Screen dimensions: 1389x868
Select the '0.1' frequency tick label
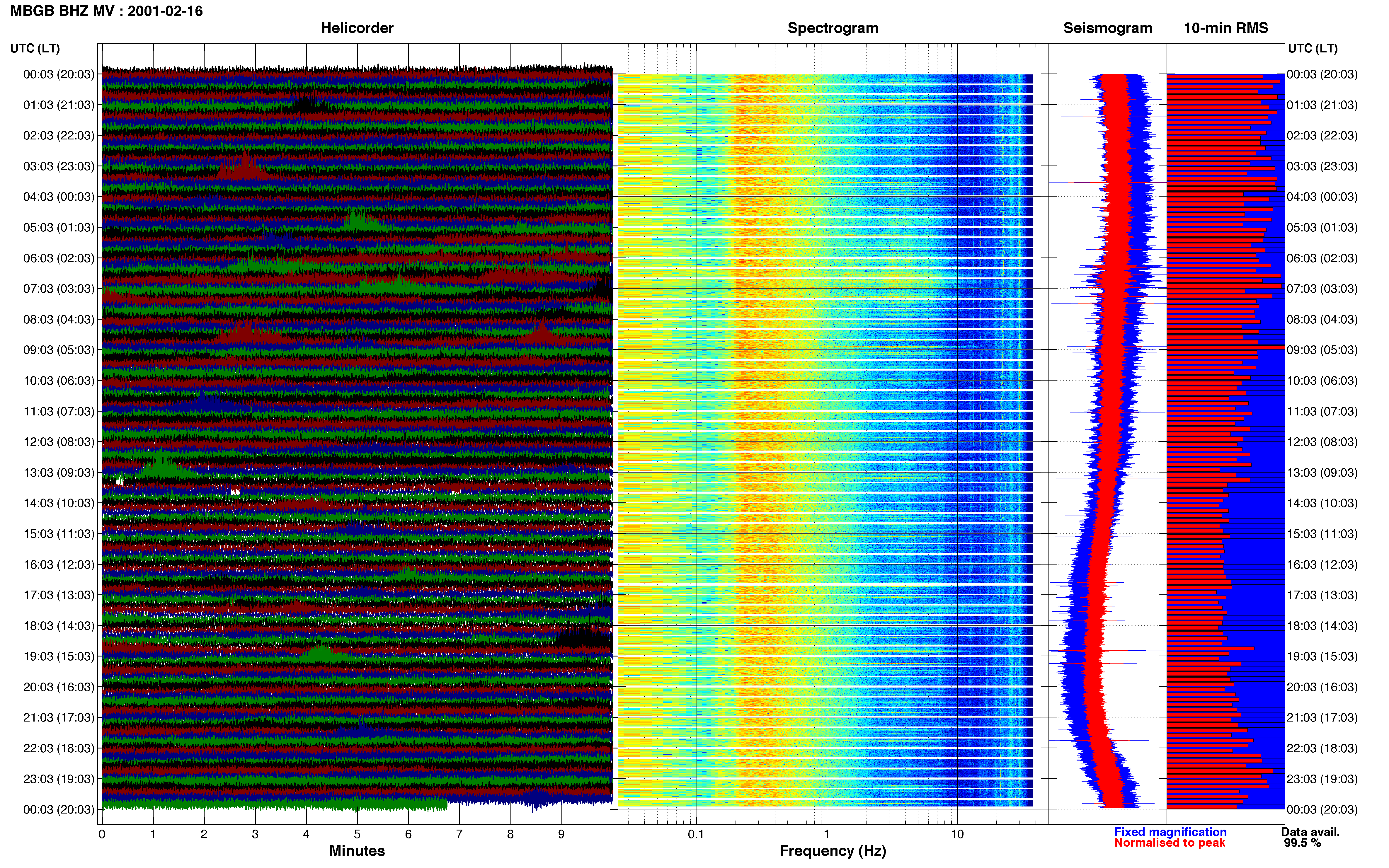tap(696, 834)
